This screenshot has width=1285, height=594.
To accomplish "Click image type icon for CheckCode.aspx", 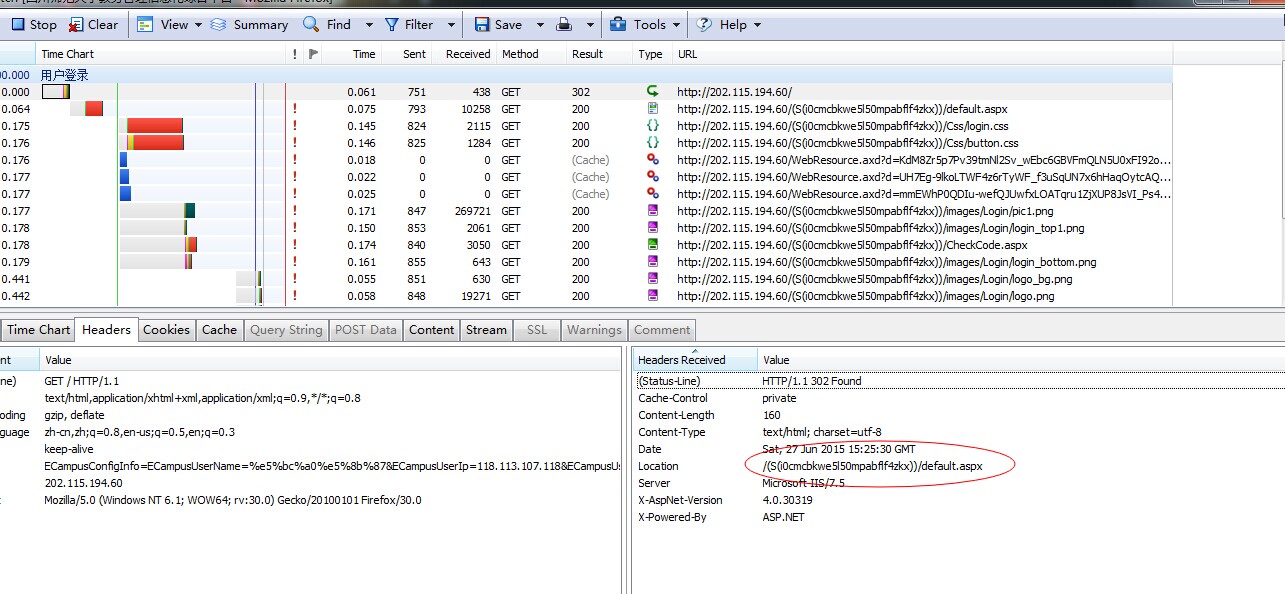I will click(653, 245).
